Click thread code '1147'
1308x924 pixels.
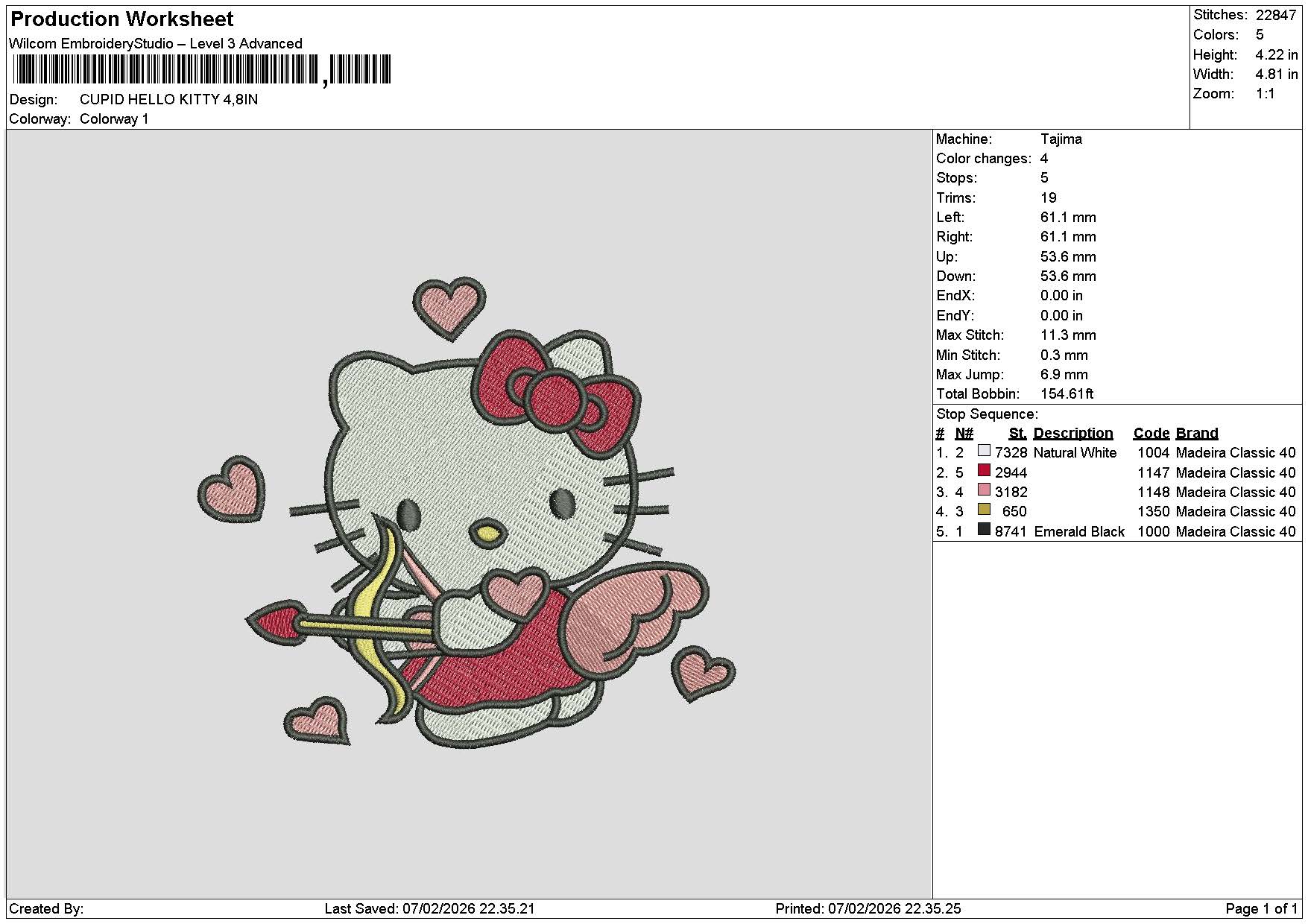(1153, 473)
